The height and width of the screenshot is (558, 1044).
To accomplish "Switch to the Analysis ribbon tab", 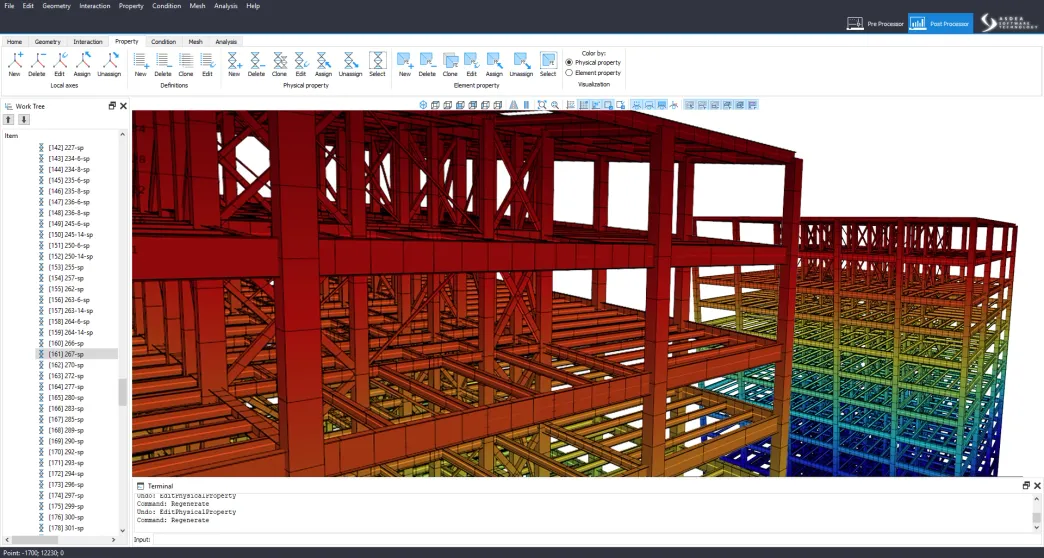I will [x=226, y=41].
